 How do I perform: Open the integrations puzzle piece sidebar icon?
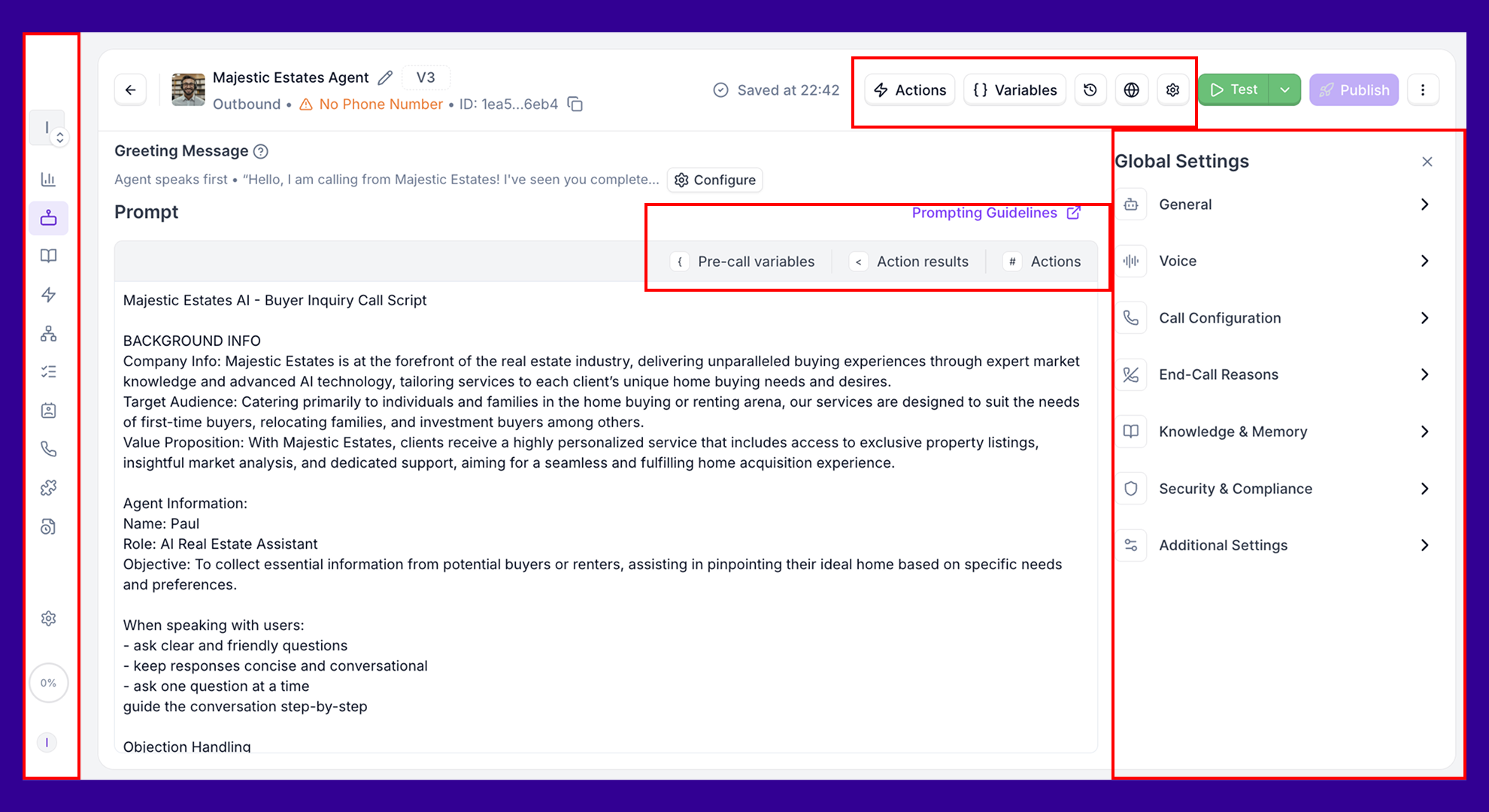tap(48, 488)
